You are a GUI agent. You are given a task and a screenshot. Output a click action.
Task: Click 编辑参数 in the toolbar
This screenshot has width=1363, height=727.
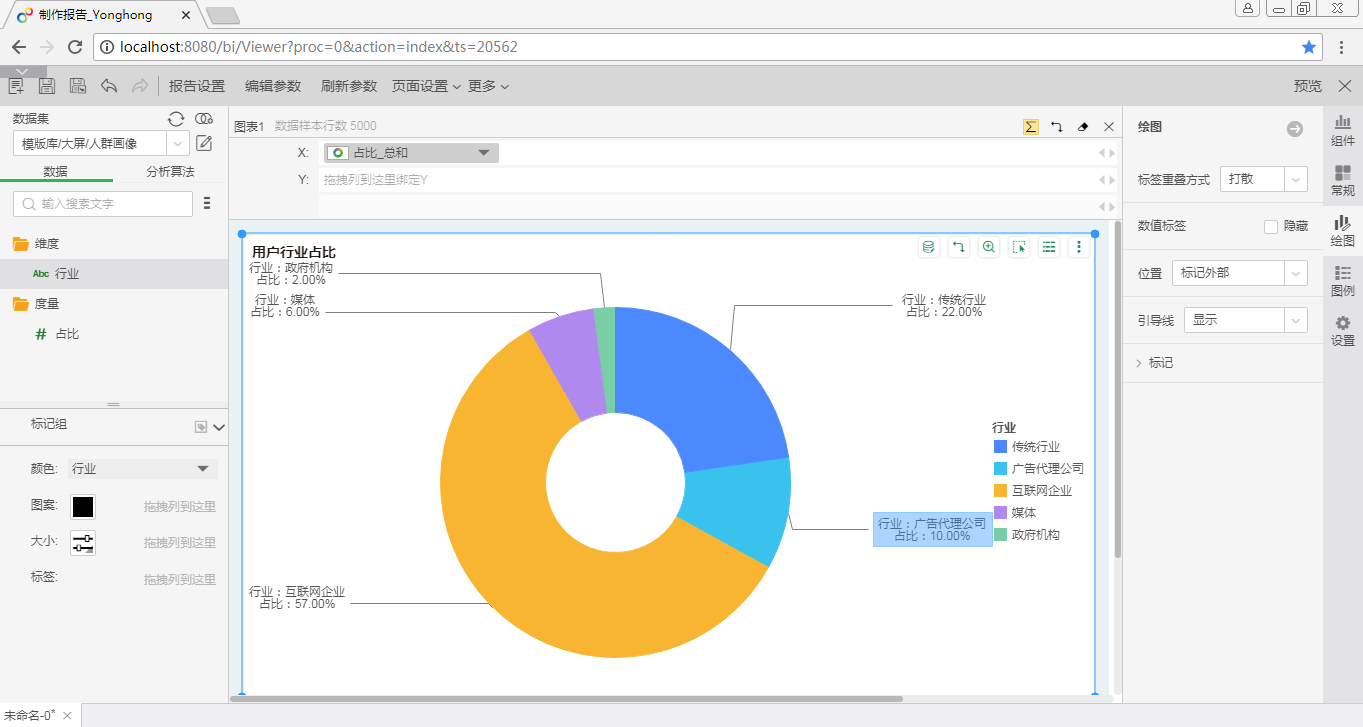pos(273,86)
